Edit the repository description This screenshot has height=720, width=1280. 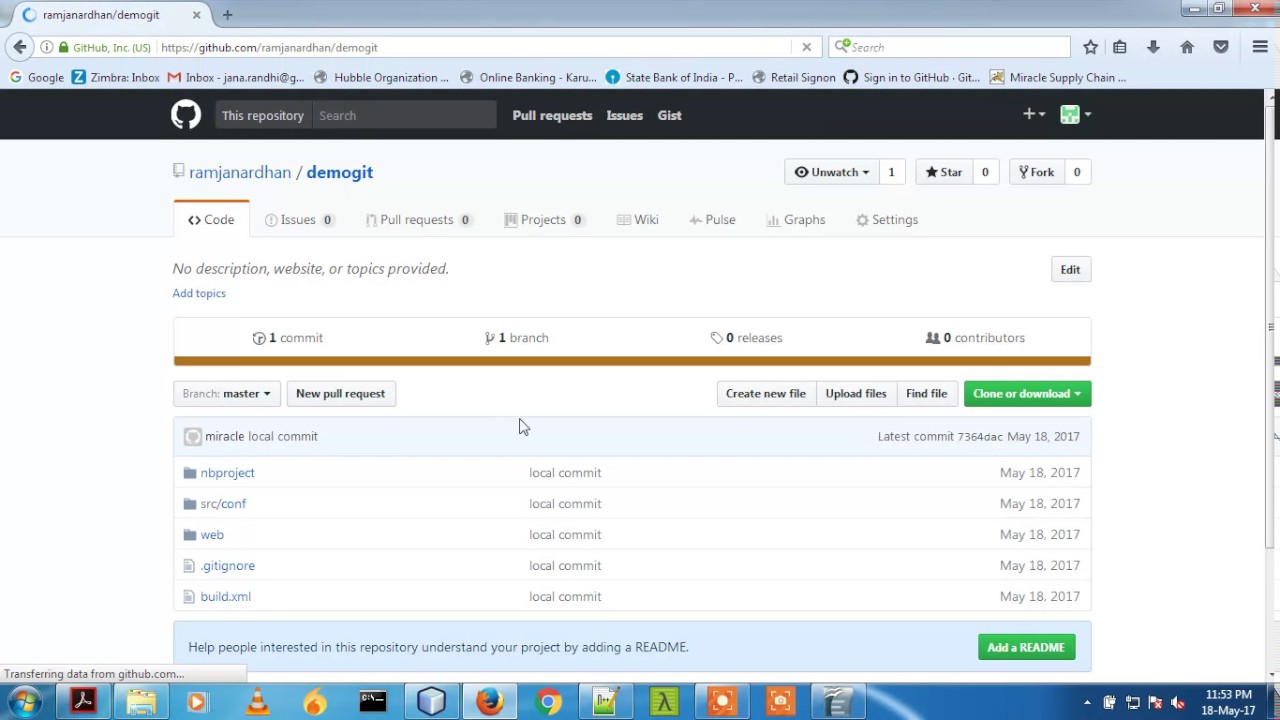point(1070,269)
